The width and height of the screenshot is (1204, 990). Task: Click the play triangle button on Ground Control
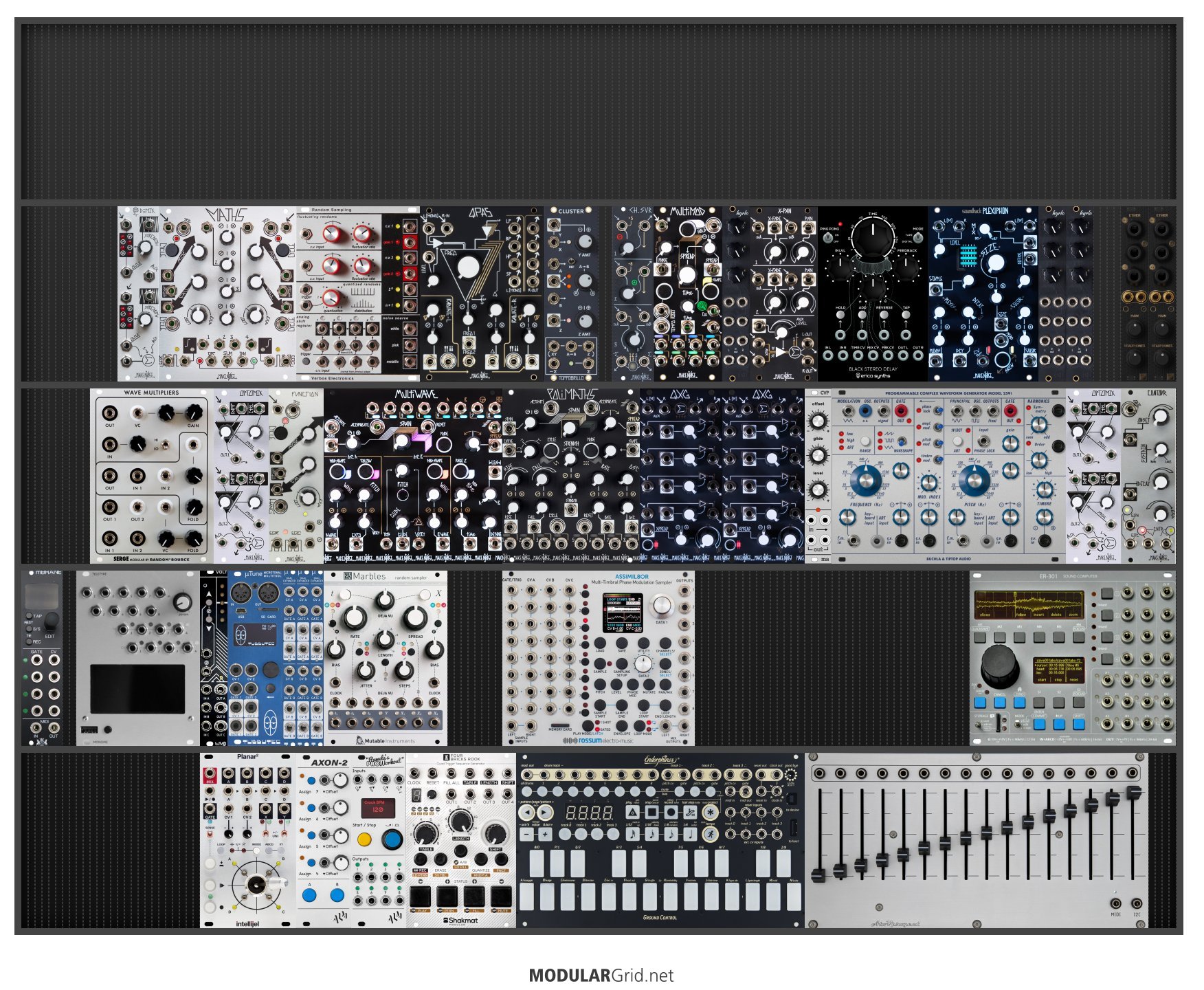tap(633, 812)
